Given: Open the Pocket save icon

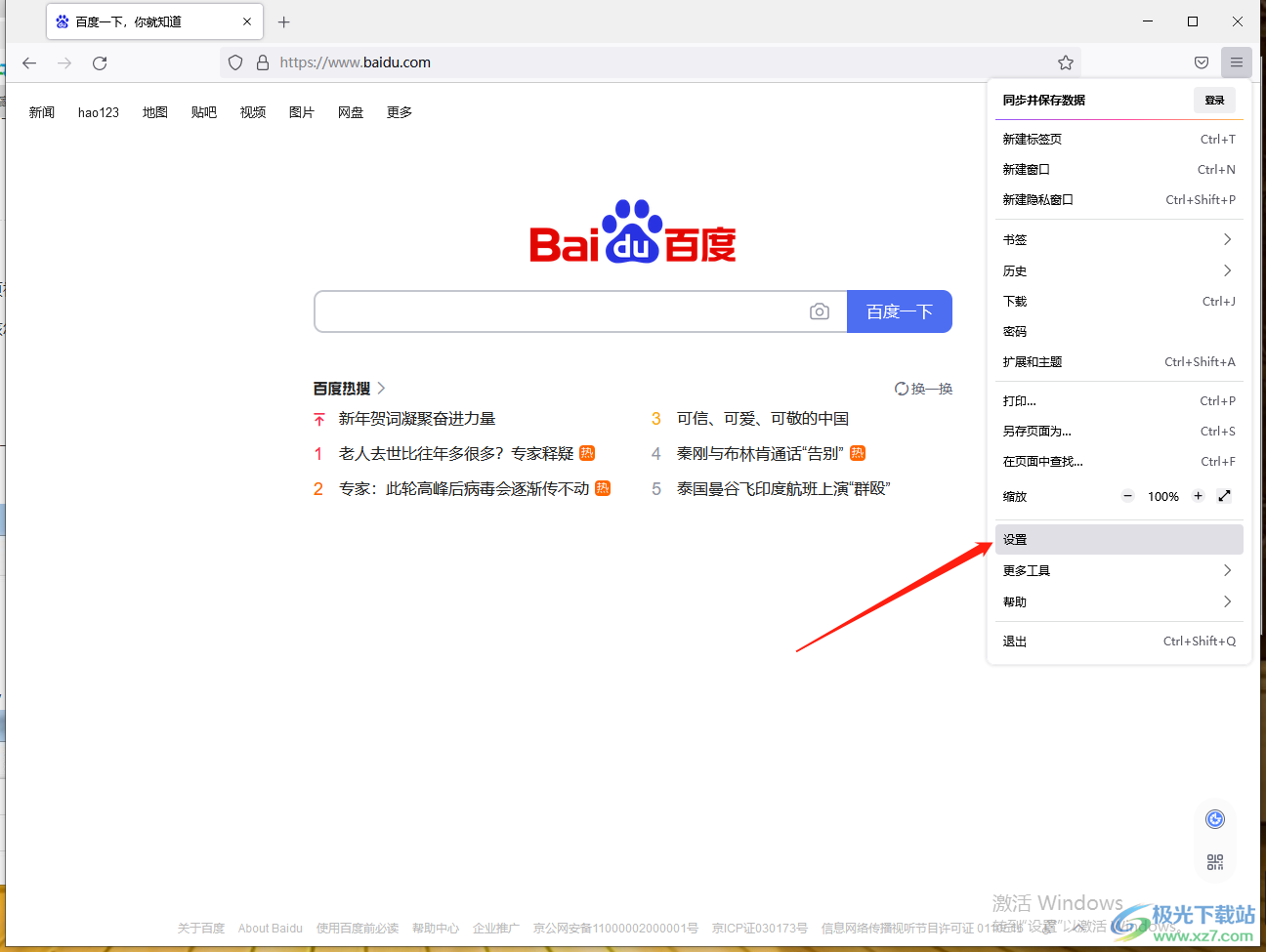Looking at the screenshot, I should coord(1202,62).
